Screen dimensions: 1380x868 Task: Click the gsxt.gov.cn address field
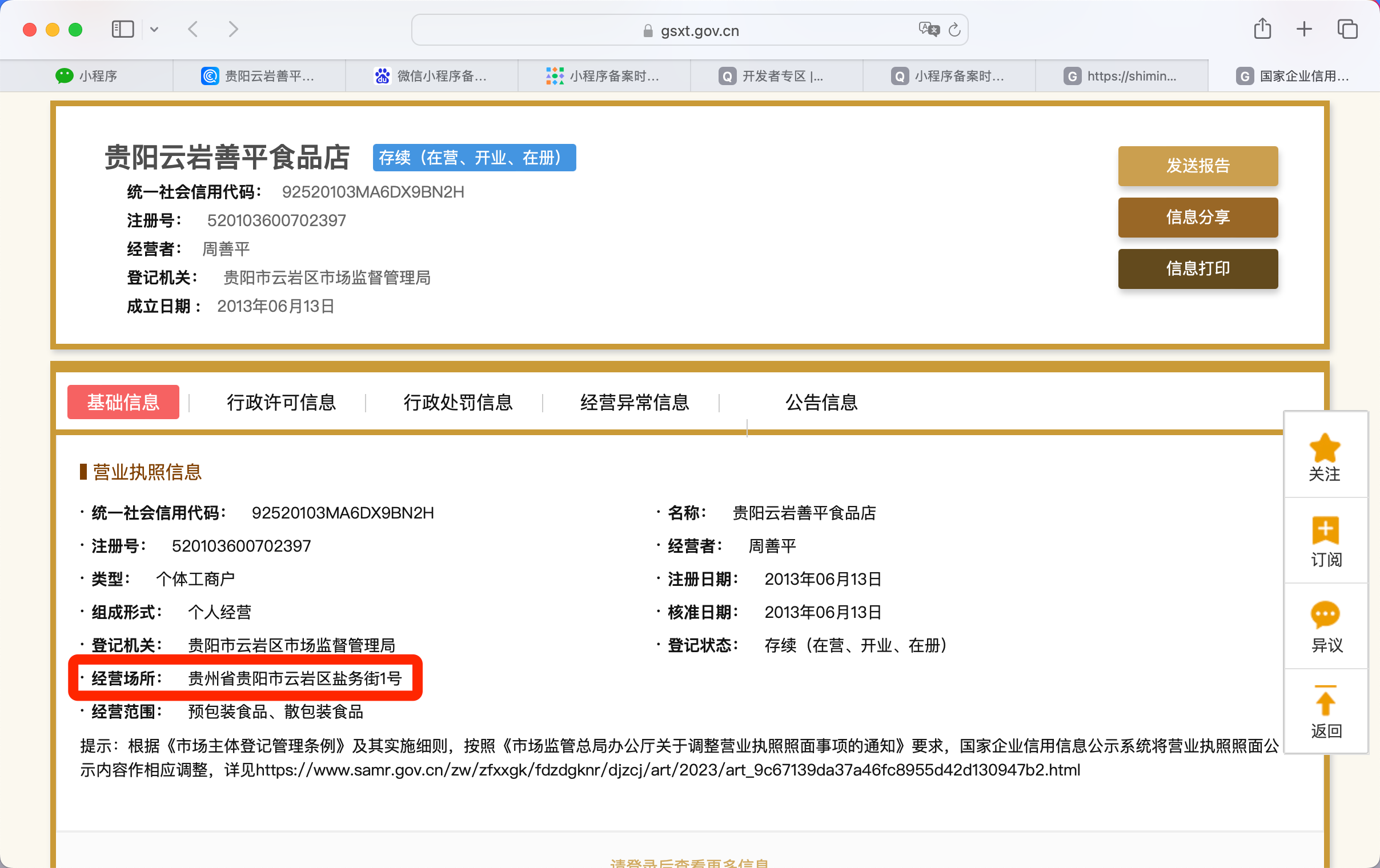[x=699, y=30]
